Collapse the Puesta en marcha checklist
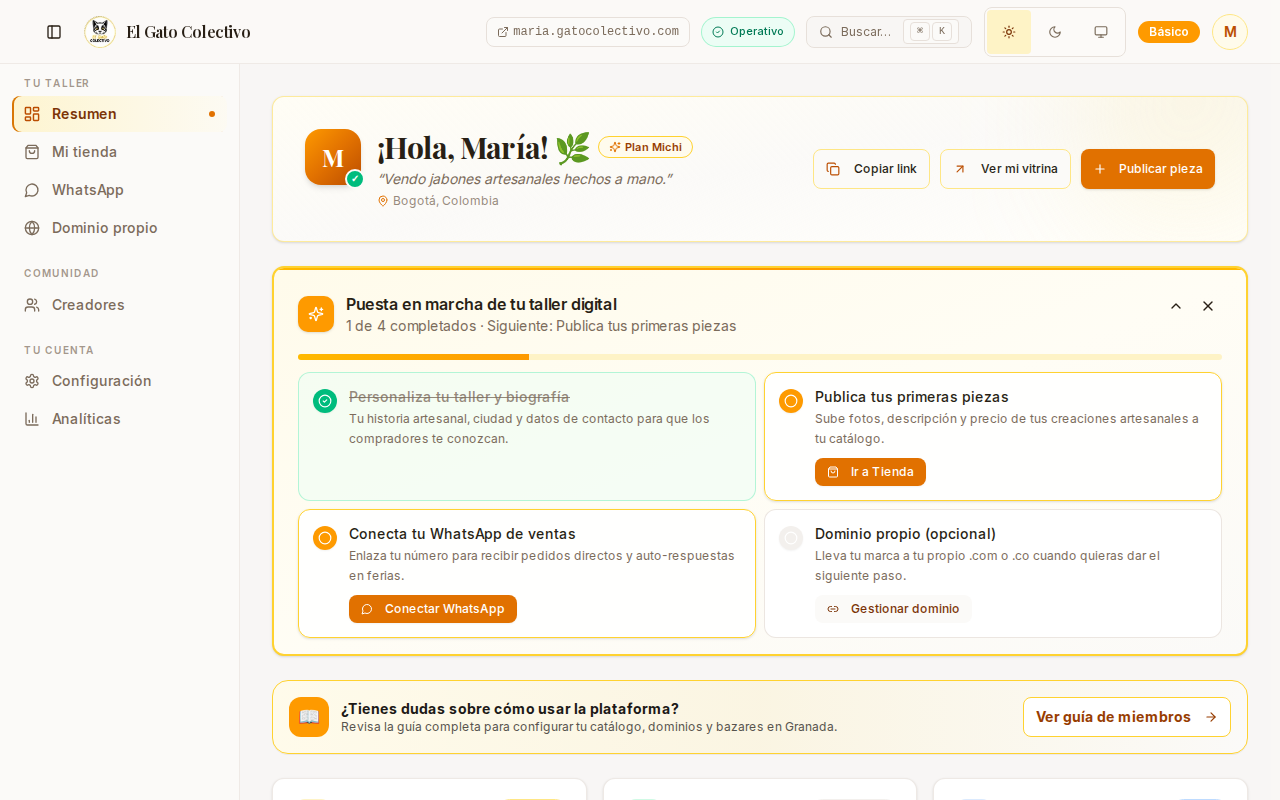The width and height of the screenshot is (1280, 800). pyautogui.click(x=1176, y=306)
